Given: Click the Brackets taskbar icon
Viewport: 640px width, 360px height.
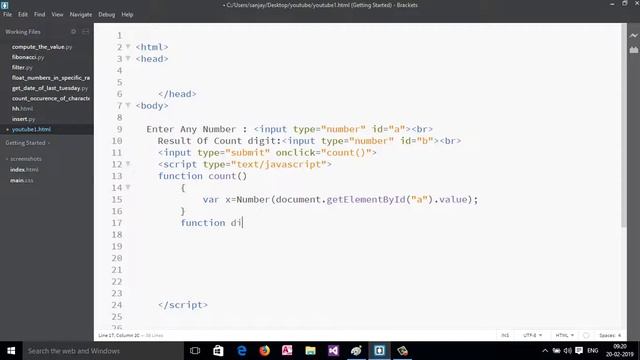Looking at the screenshot, I should tap(379, 351).
